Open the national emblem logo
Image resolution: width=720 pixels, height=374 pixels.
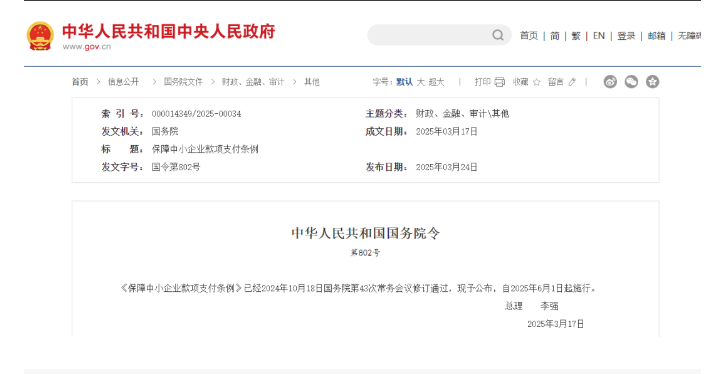[40, 36]
